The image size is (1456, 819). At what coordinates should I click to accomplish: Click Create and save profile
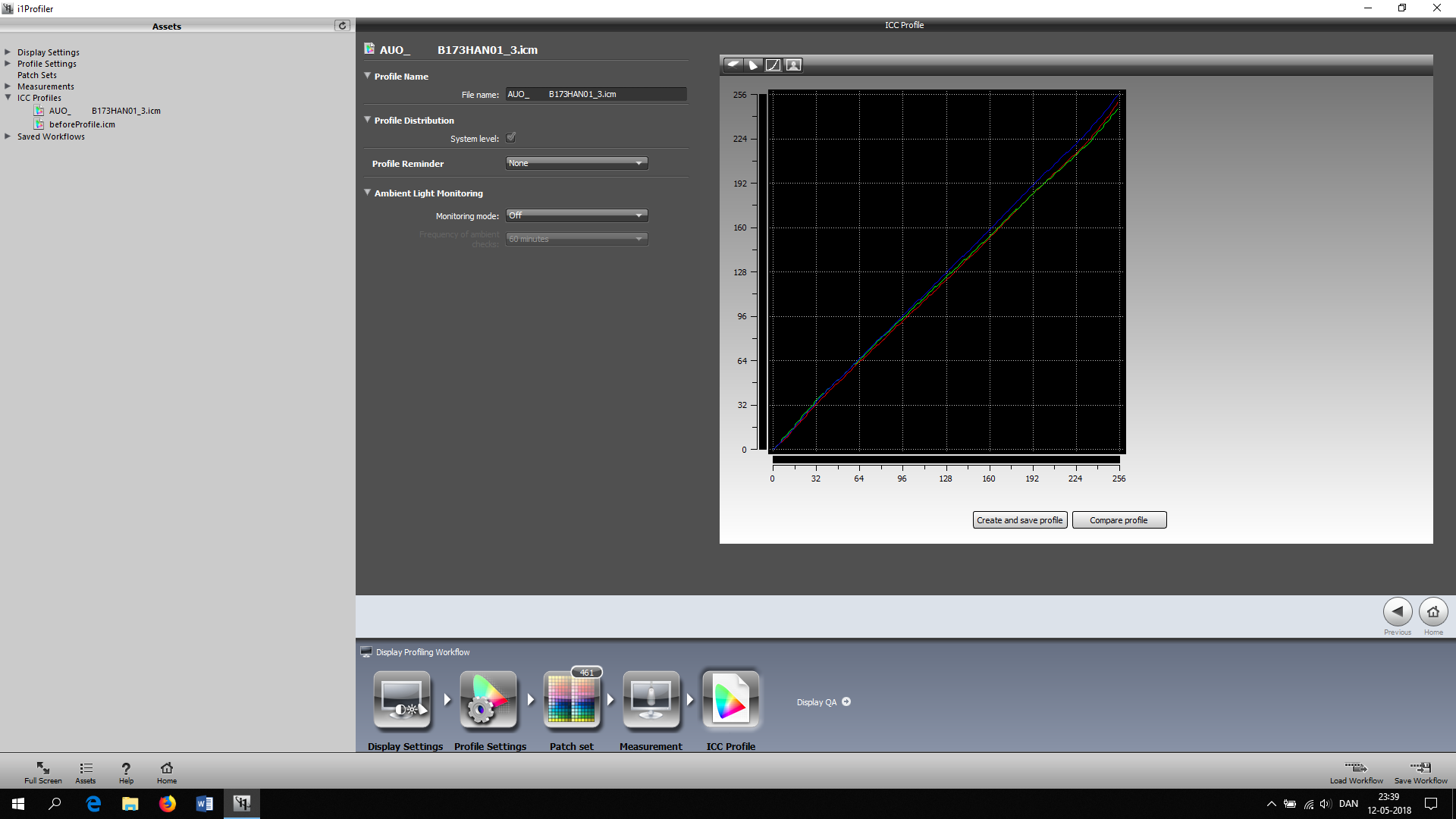click(x=1019, y=519)
